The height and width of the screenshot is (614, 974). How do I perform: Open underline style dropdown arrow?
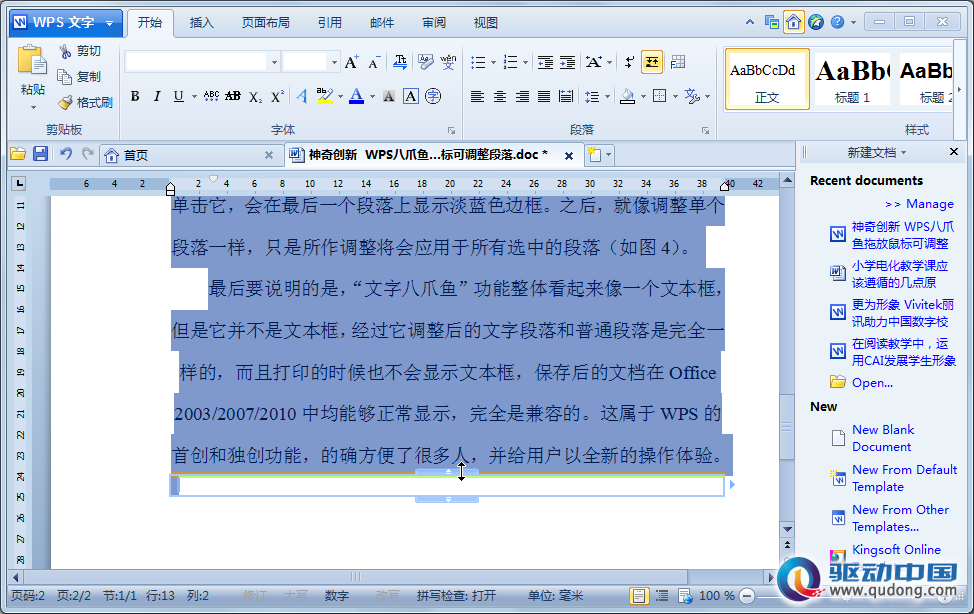point(194,96)
